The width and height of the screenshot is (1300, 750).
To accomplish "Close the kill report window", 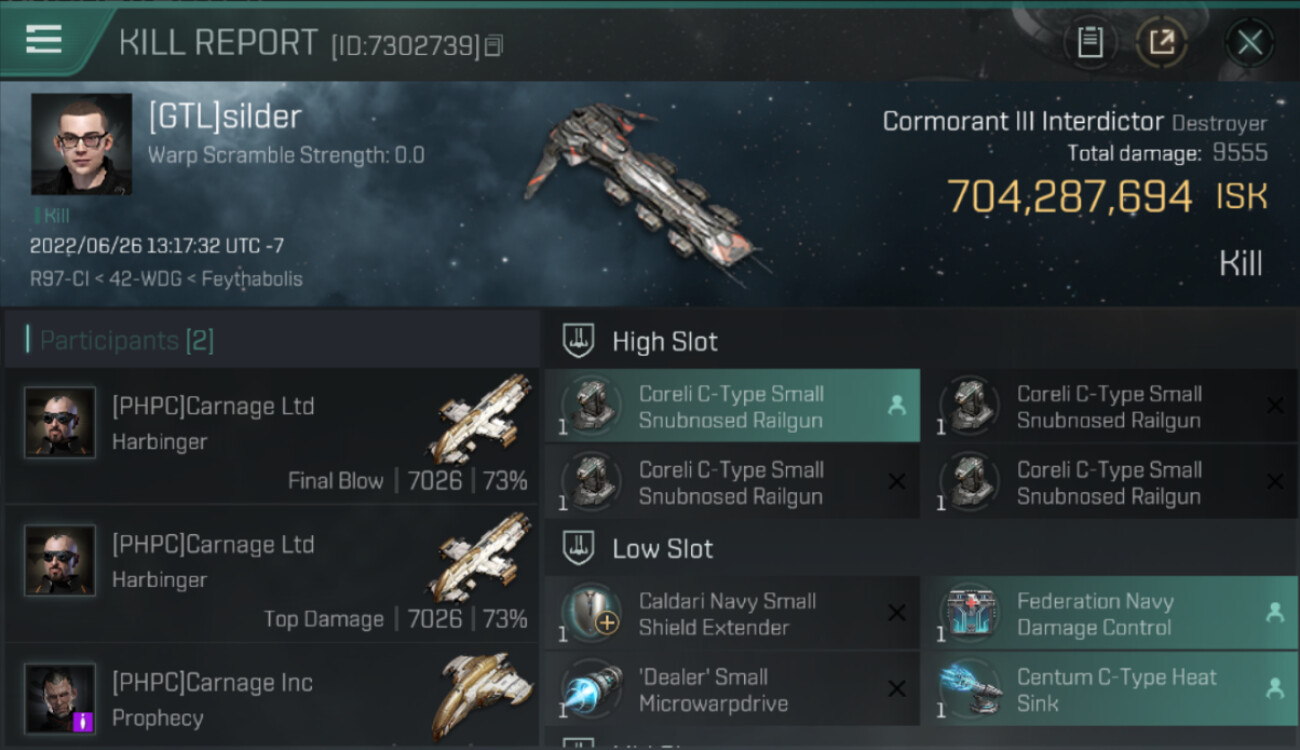I will click(x=1249, y=42).
